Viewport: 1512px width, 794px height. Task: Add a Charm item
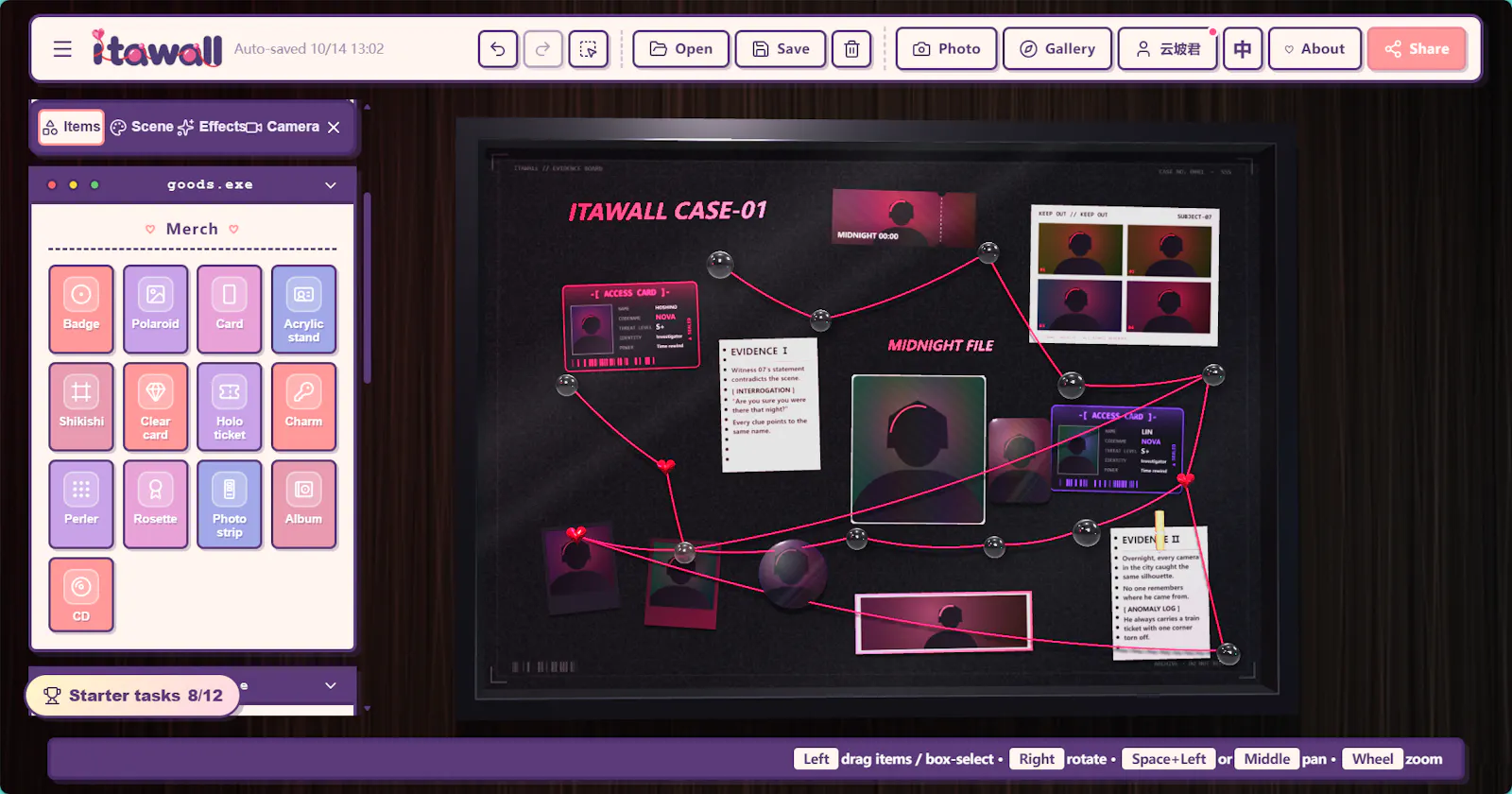[303, 406]
